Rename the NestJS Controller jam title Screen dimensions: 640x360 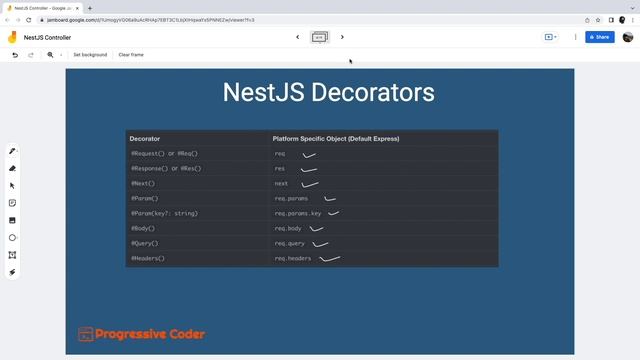[47, 38]
